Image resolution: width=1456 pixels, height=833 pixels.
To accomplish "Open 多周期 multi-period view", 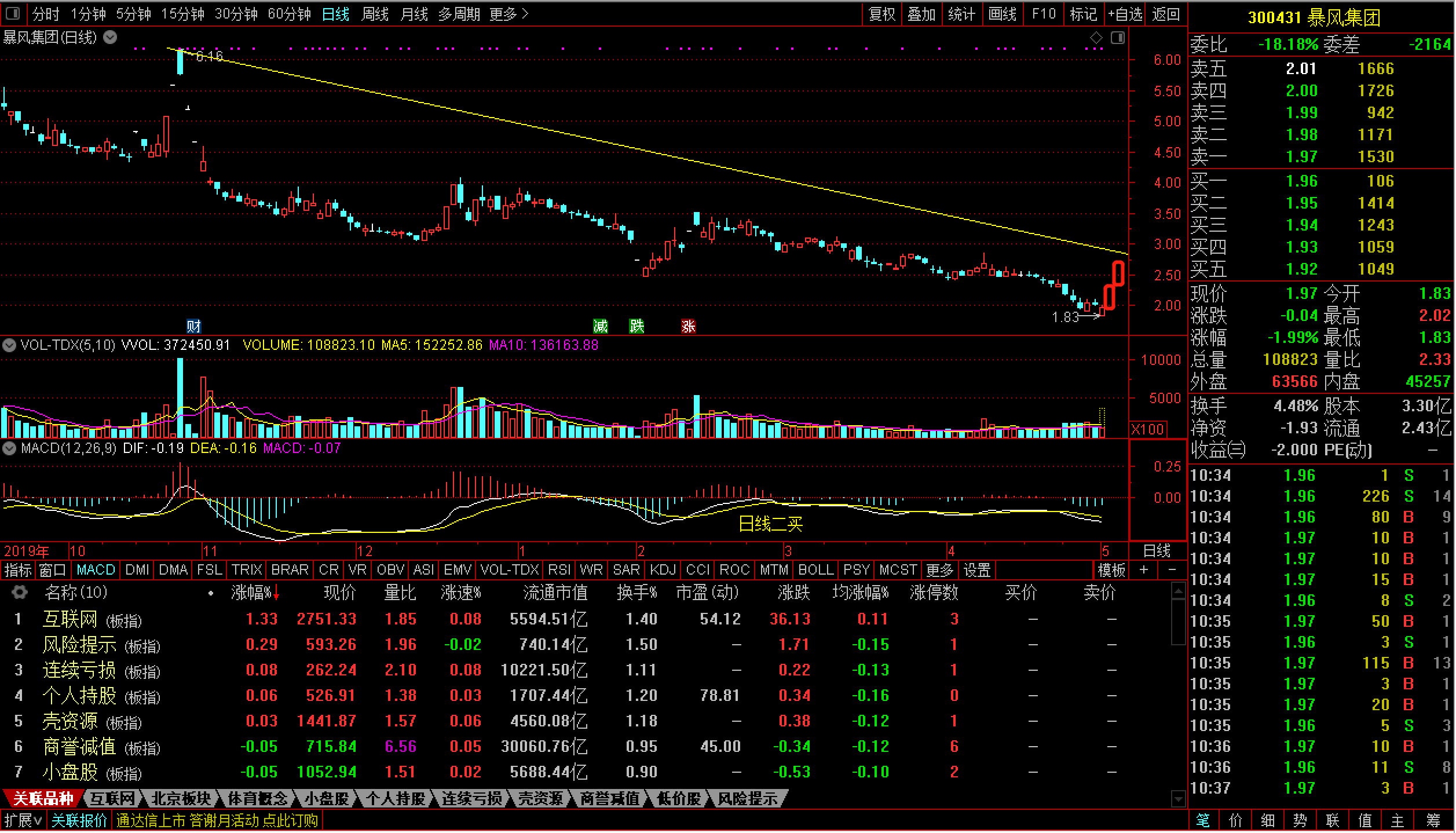I will [459, 14].
